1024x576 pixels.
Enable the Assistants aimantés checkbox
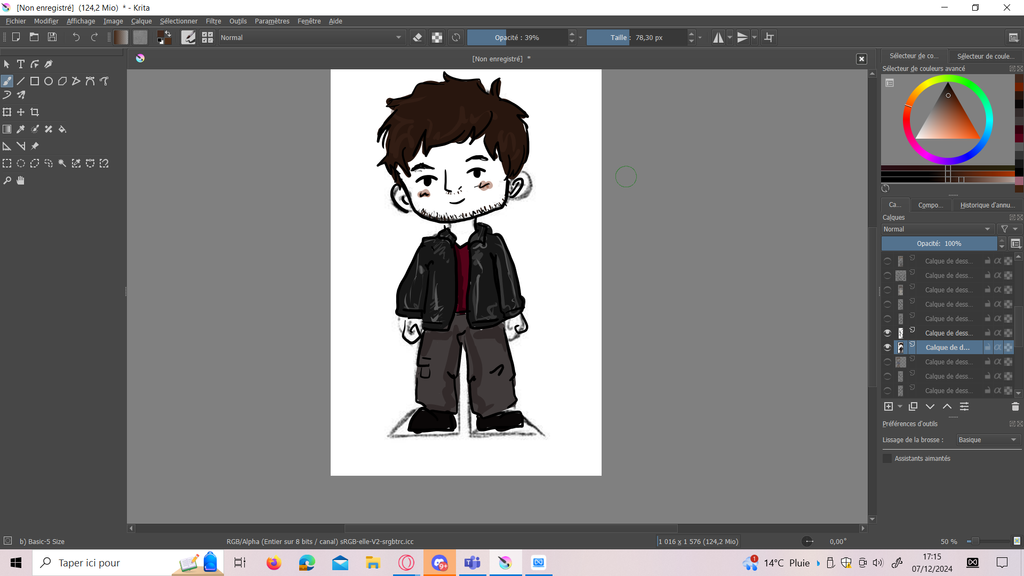[887, 458]
